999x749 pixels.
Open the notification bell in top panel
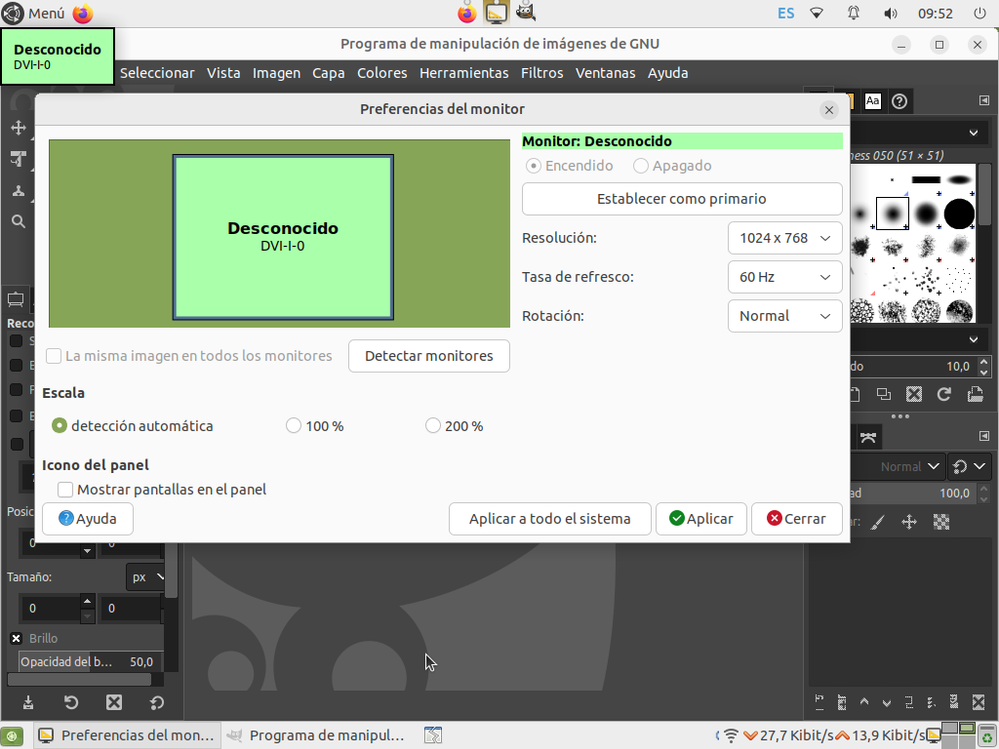click(x=853, y=13)
